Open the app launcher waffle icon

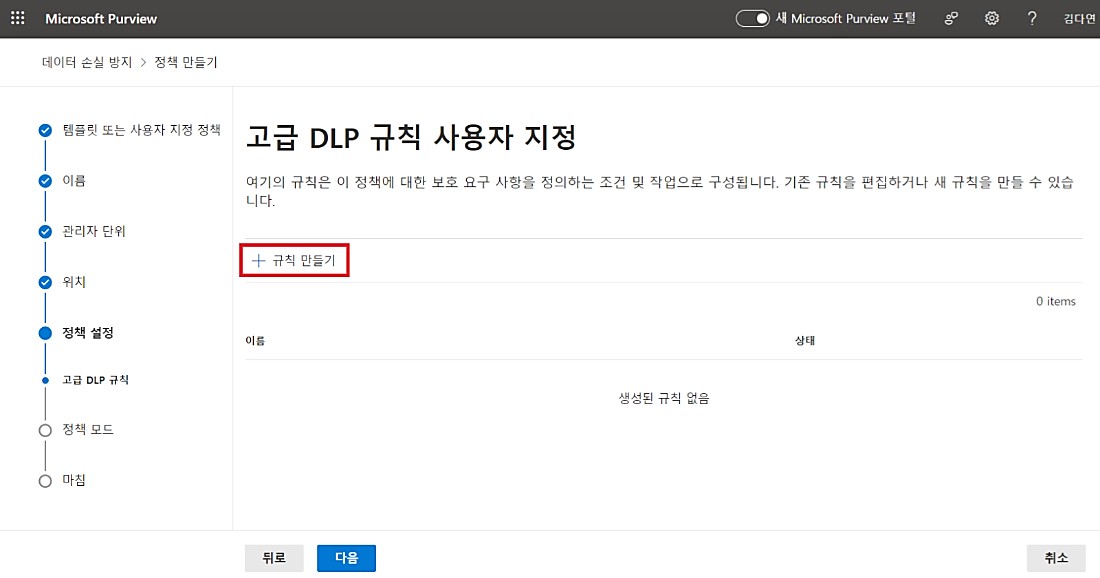(18, 19)
